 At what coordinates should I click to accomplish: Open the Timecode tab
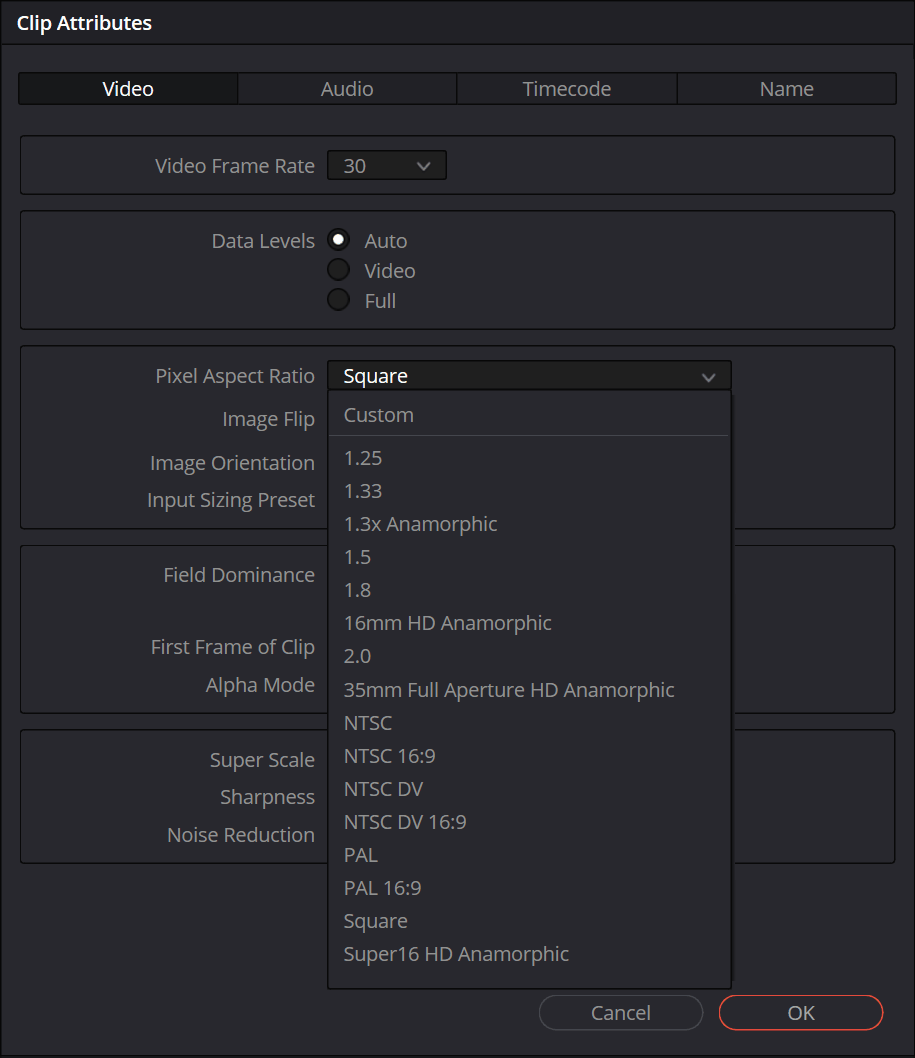(x=566, y=89)
